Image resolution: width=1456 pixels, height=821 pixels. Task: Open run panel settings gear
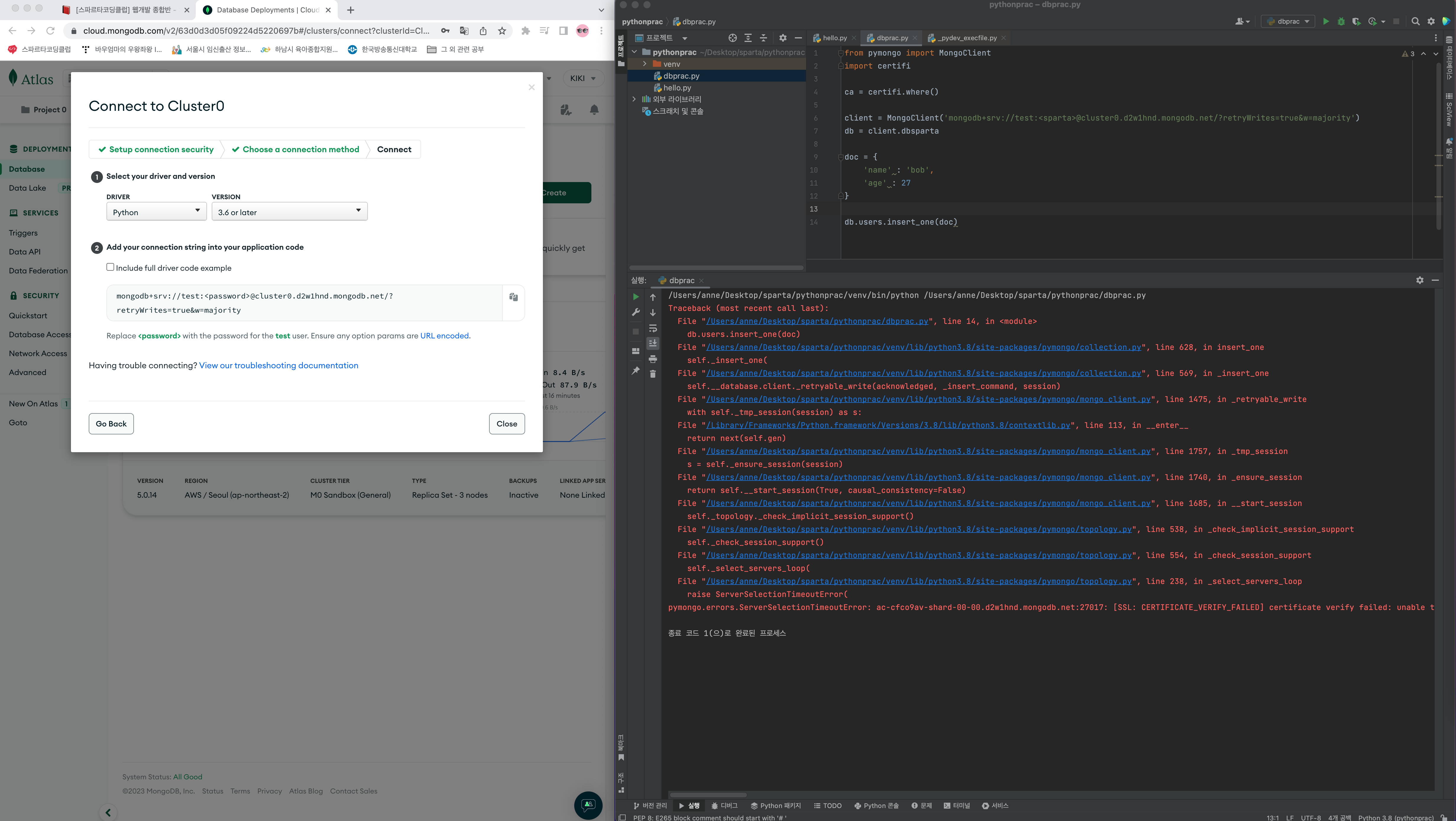pyautogui.click(x=1419, y=280)
